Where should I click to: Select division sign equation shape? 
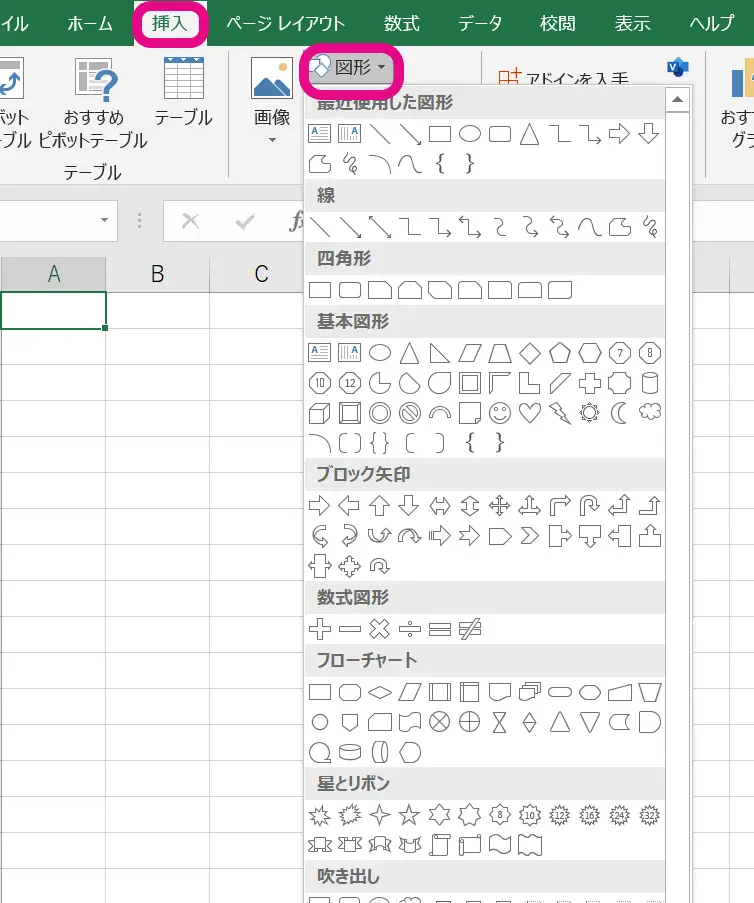click(x=410, y=629)
